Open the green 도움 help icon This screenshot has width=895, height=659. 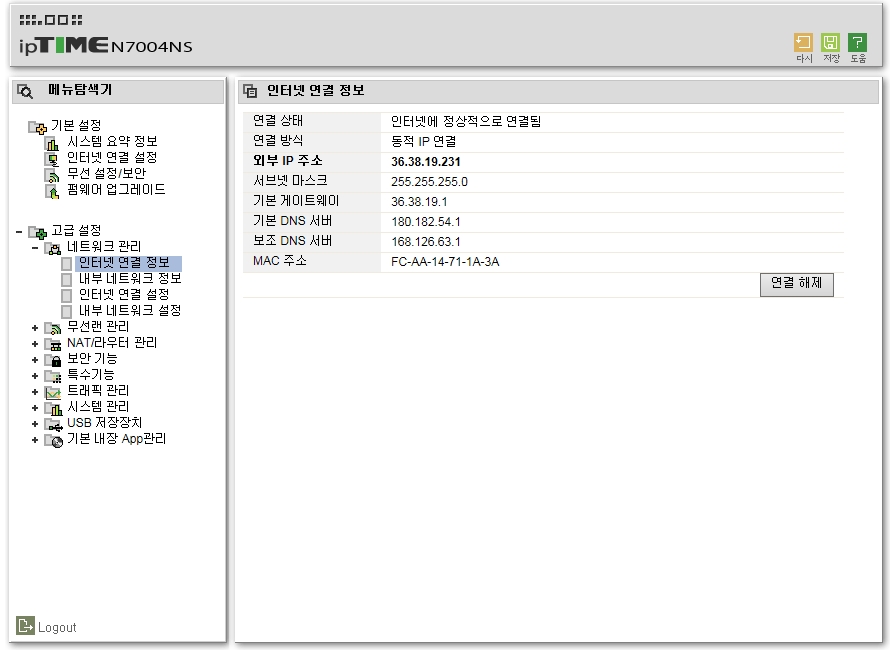pyautogui.click(x=857, y=42)
